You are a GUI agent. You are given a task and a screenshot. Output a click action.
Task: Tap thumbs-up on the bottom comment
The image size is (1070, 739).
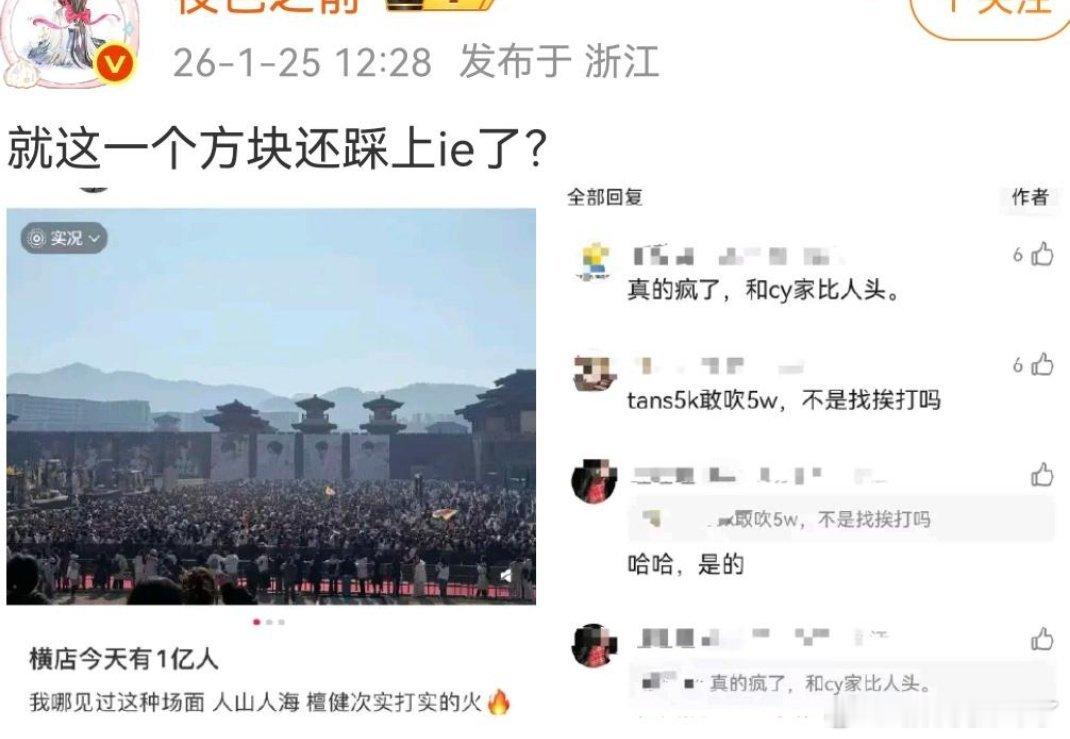point(1042,639)
